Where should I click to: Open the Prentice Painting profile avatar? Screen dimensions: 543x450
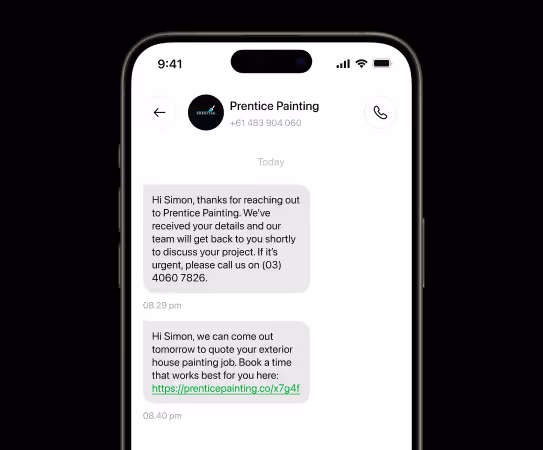tap(206, 113)
